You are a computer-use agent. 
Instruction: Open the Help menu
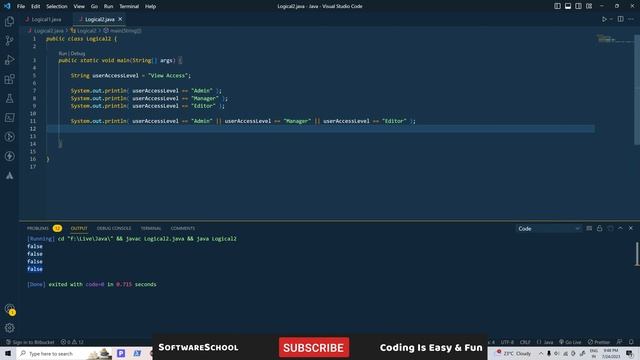click(151, 6)
